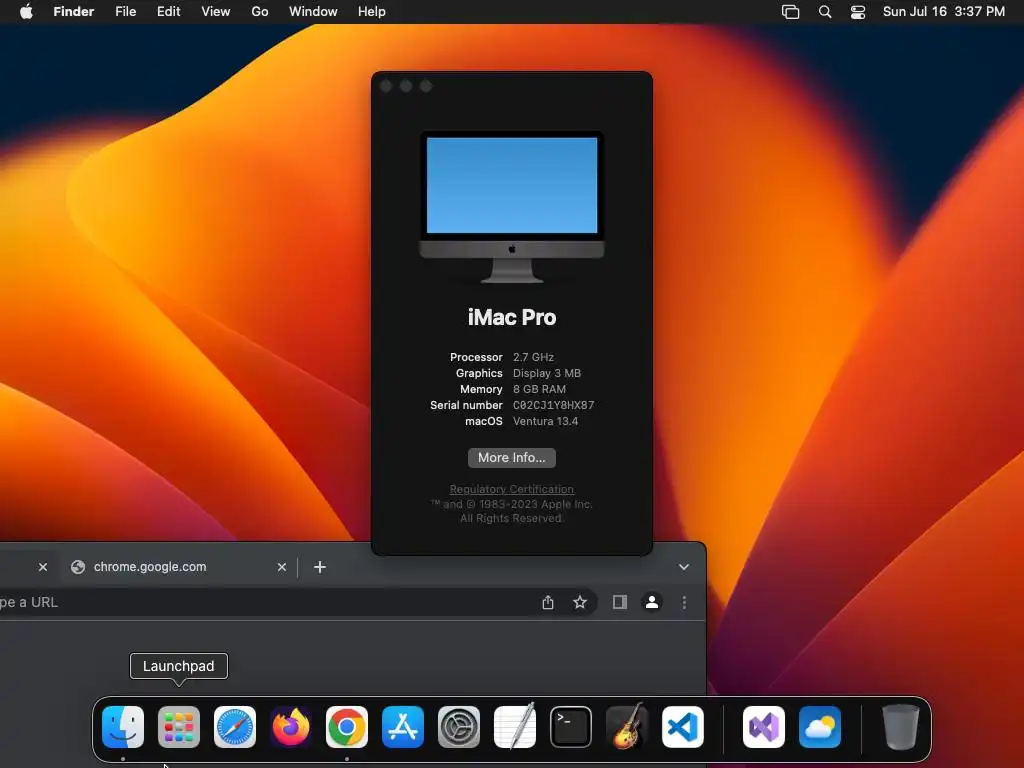Screen dimensions: 1024x768
Task: Launch Terminal from the Dock
Action: click(x=571, y=727)
